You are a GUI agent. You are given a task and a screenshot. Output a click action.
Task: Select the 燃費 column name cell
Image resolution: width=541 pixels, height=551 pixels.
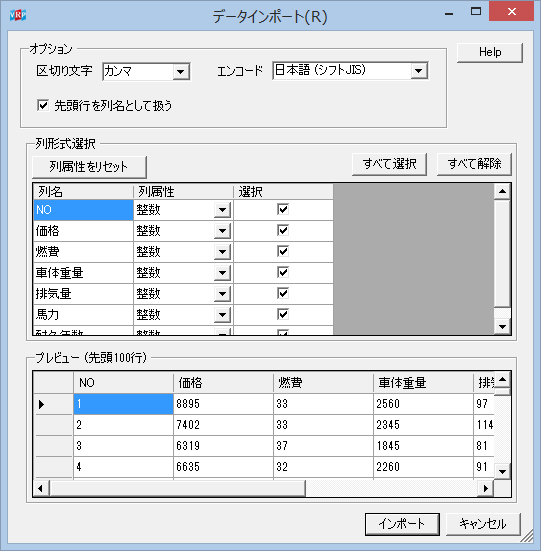[84, 252]
